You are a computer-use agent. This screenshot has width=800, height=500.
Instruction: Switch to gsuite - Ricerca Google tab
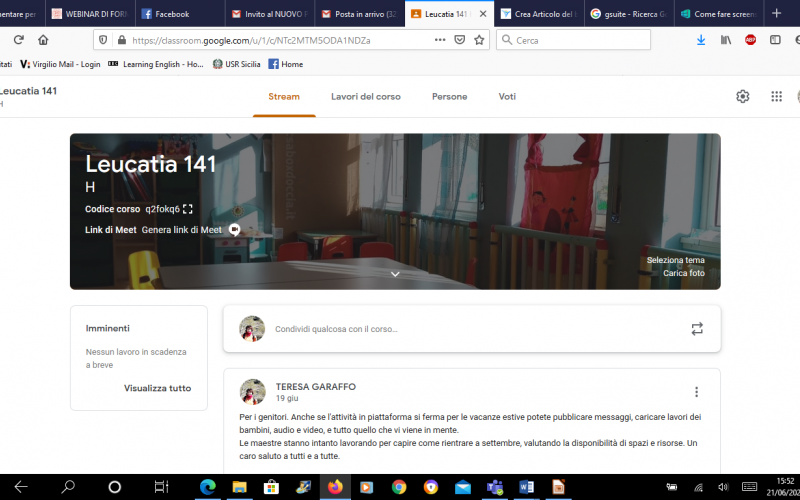point(629,14)
